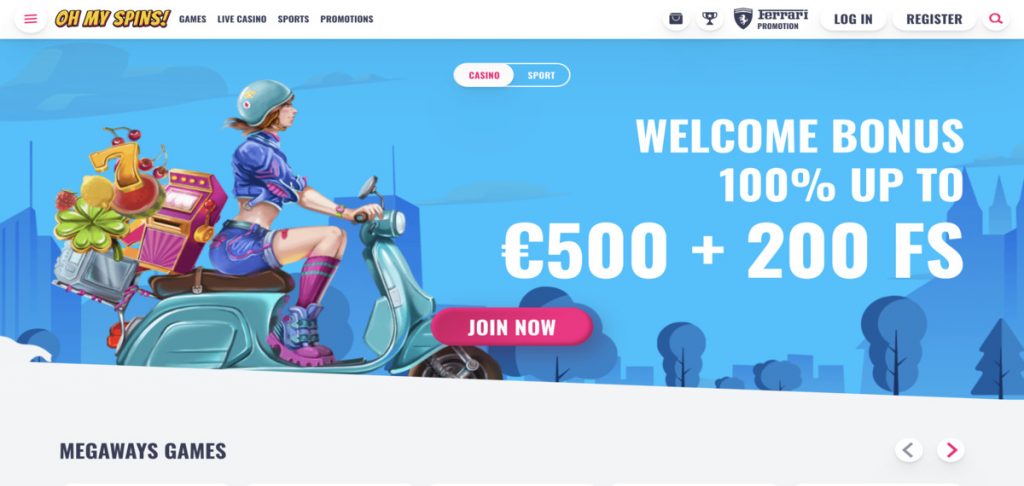Click the welcome bonus banner text
Screen dimensions: 1024x486
click(733, 199)
